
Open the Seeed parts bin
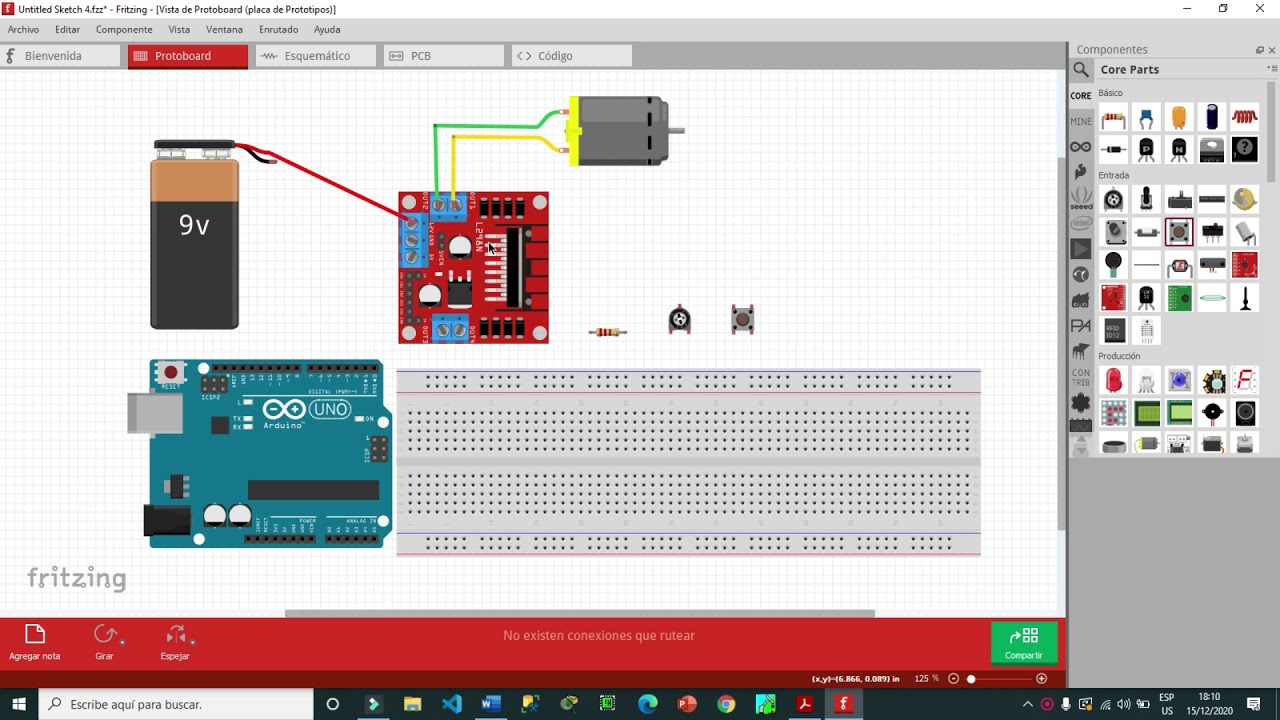pos(1081,198)
